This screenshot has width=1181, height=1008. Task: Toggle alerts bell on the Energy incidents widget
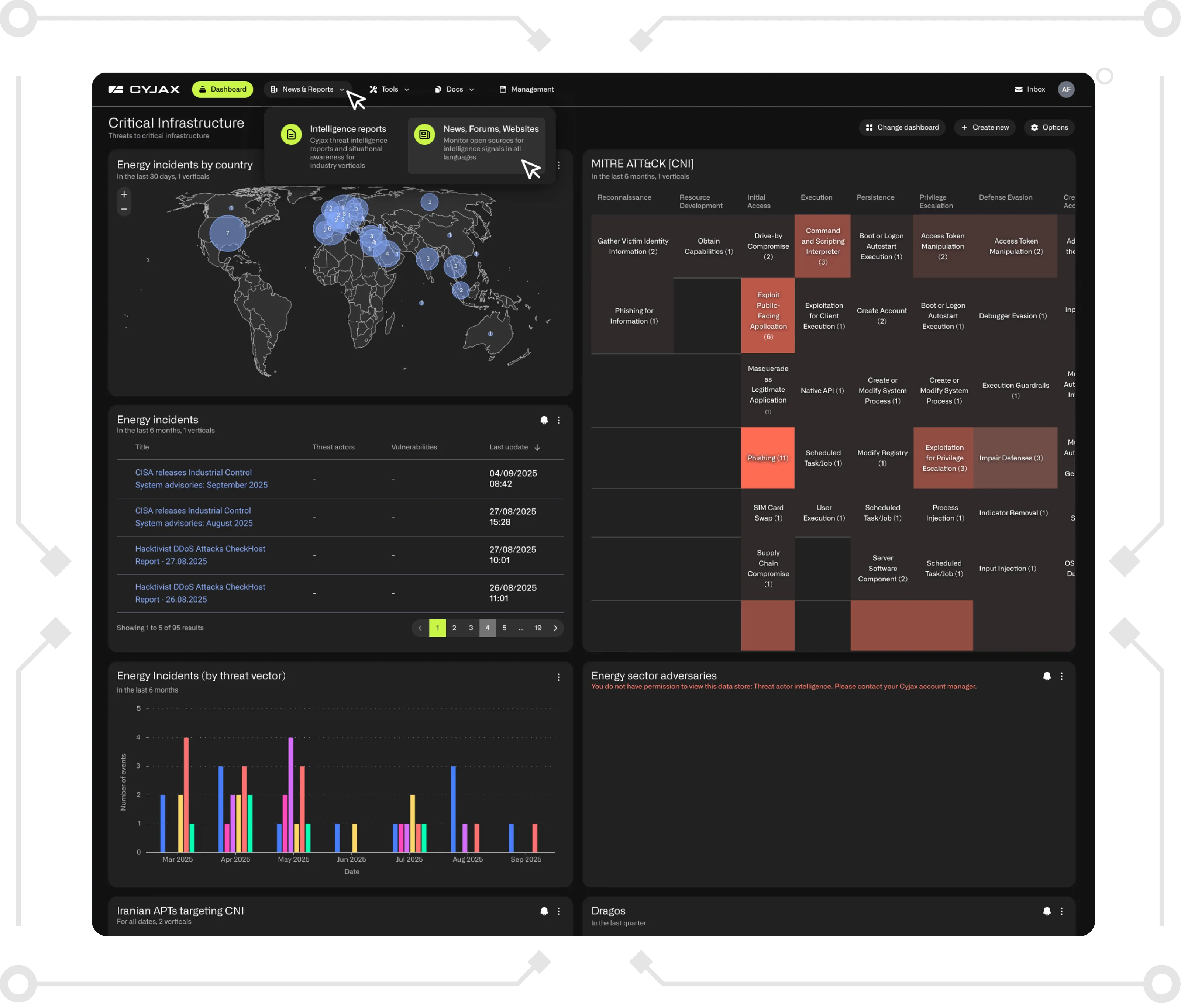(x=544, y=421)
